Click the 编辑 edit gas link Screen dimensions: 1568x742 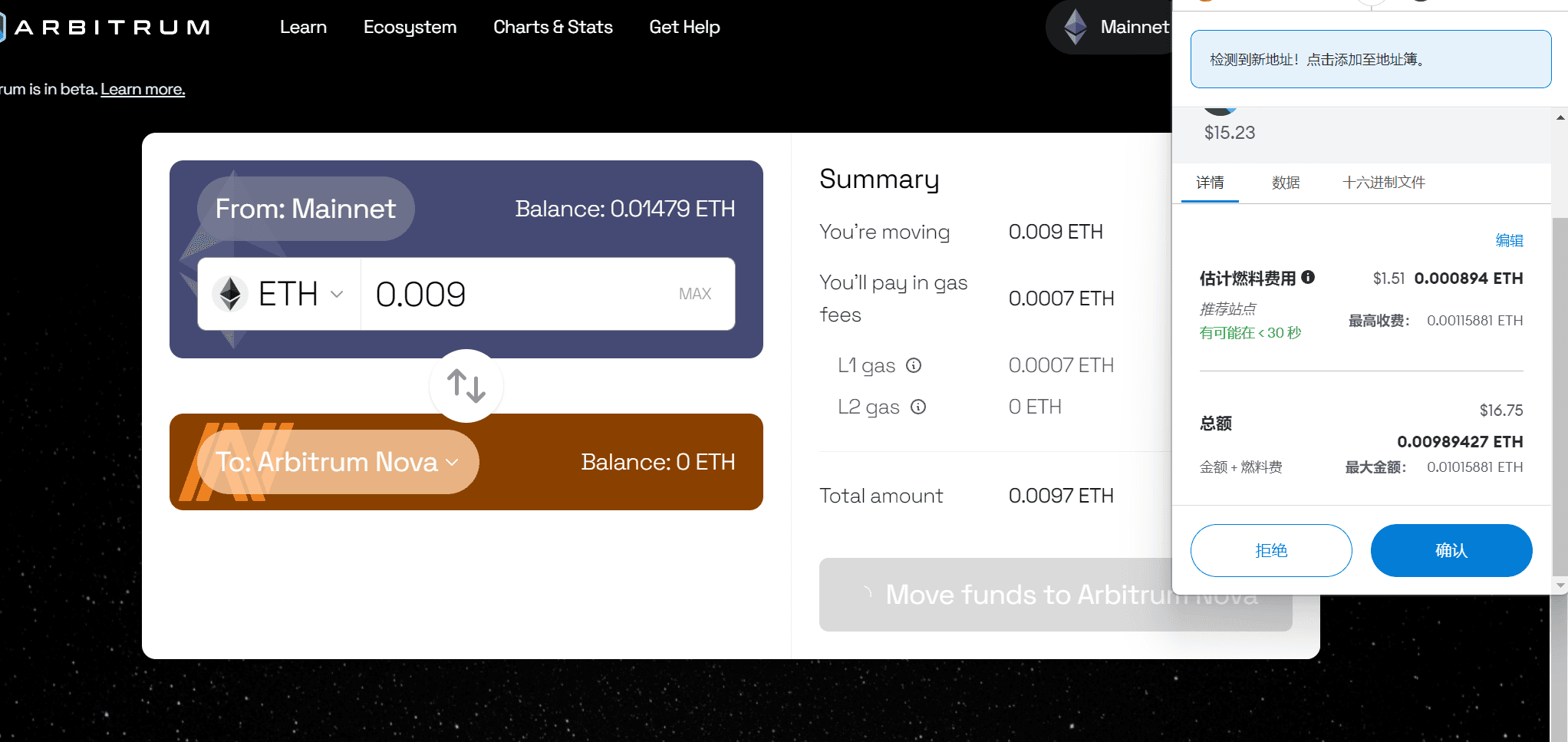(x=1509, y=240)
